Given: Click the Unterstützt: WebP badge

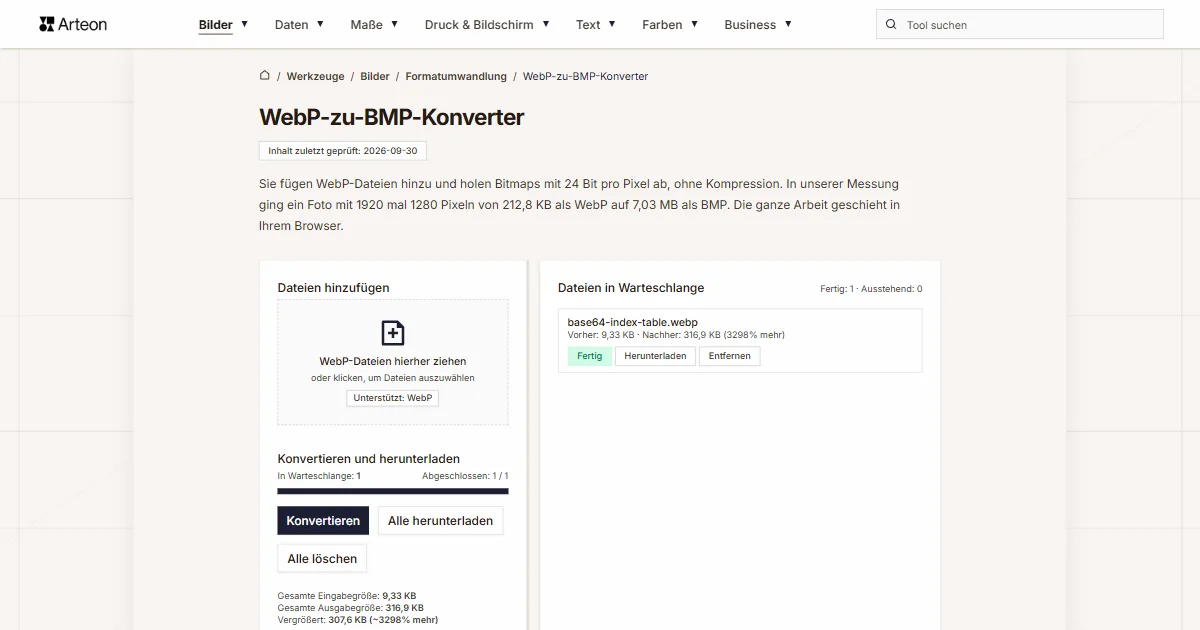Looking at the screenshot, I should 393,398.
